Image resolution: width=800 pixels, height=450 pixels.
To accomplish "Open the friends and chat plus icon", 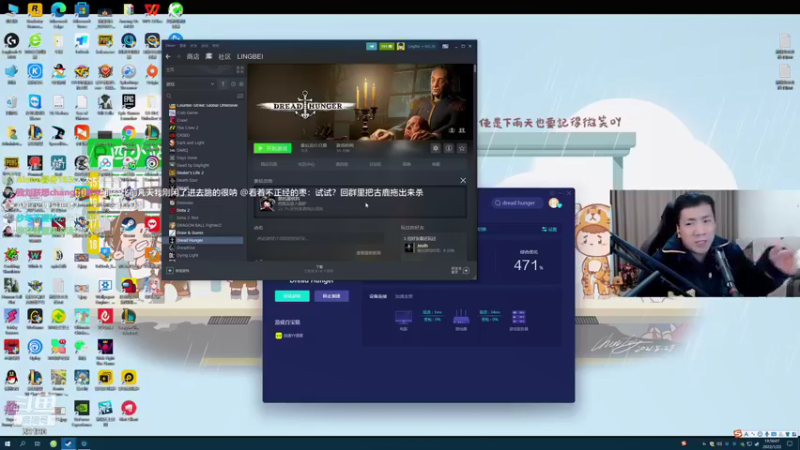I will coord(466,270).
